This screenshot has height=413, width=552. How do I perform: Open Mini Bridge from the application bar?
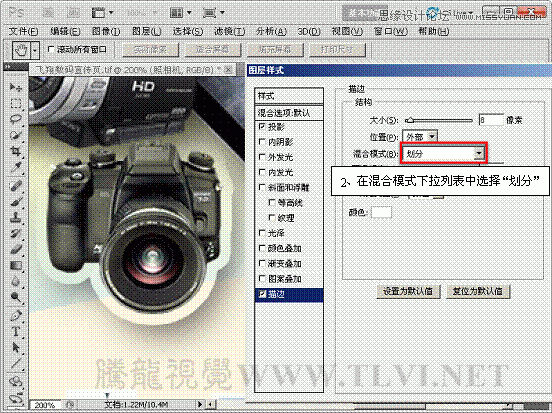tap(73, 13)
